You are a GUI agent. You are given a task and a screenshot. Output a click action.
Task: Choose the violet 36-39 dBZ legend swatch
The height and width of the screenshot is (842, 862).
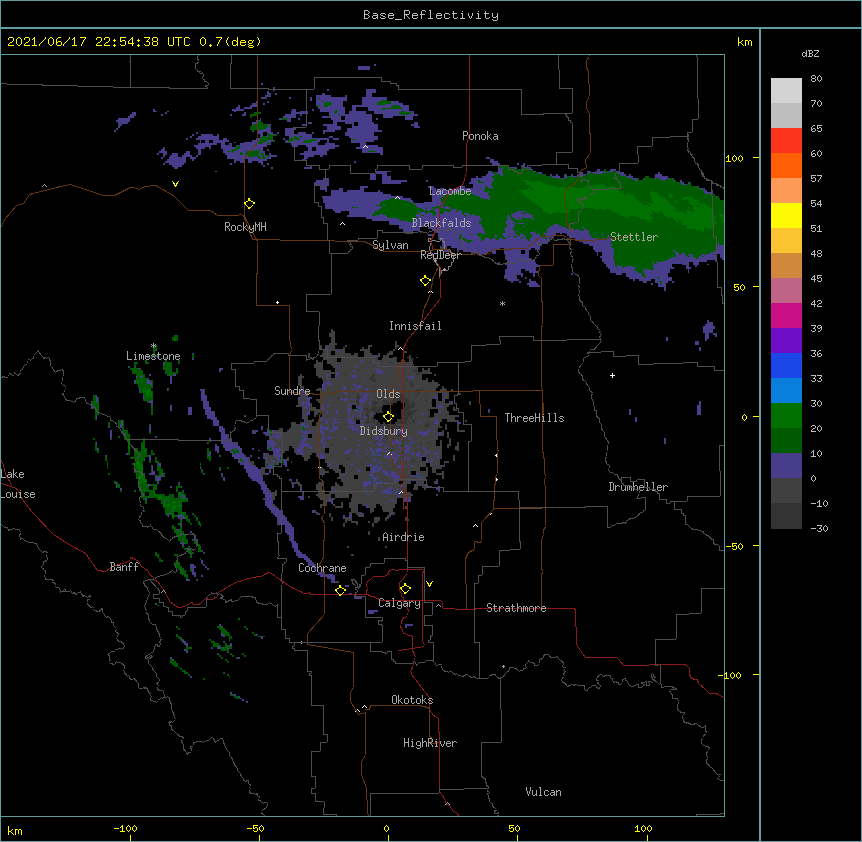[x=786, y=341]
